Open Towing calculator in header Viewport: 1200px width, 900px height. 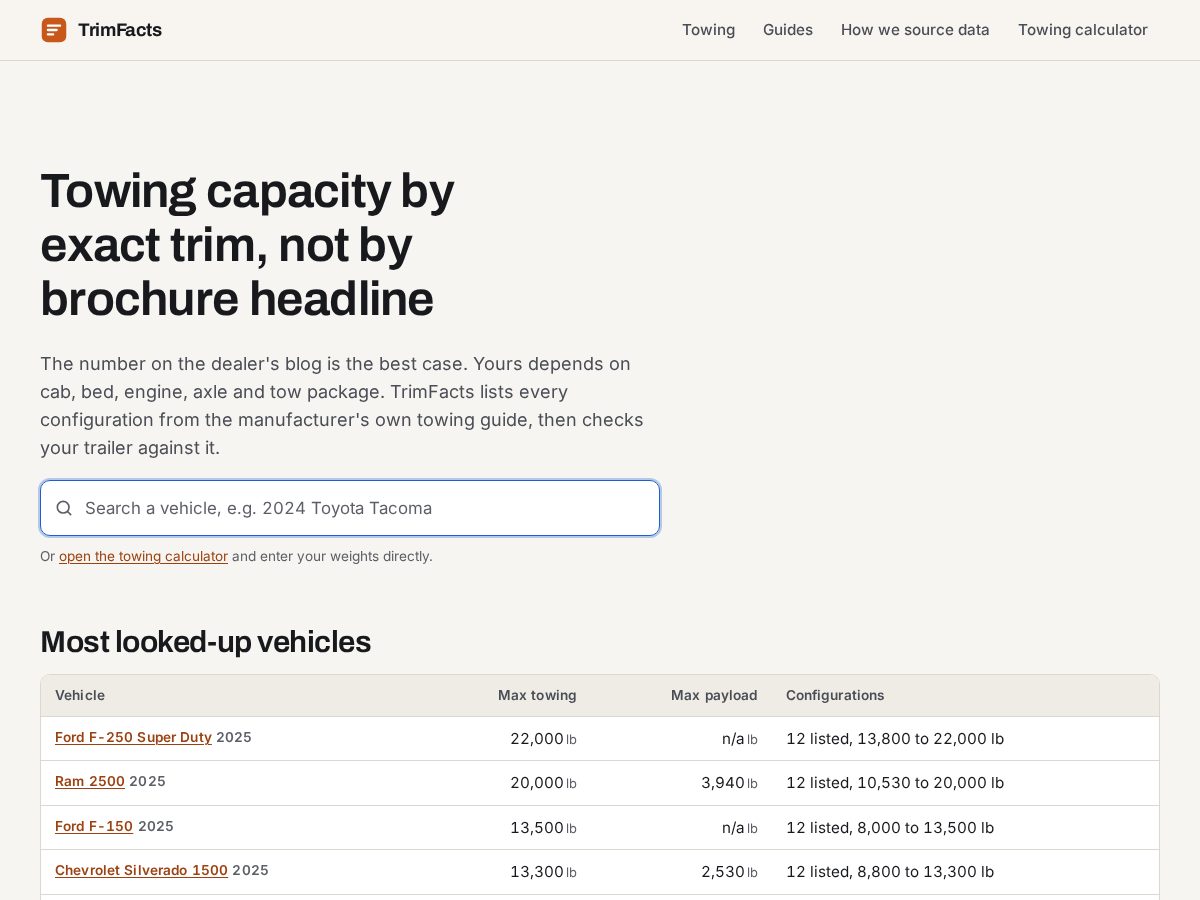click(1083, 30)
